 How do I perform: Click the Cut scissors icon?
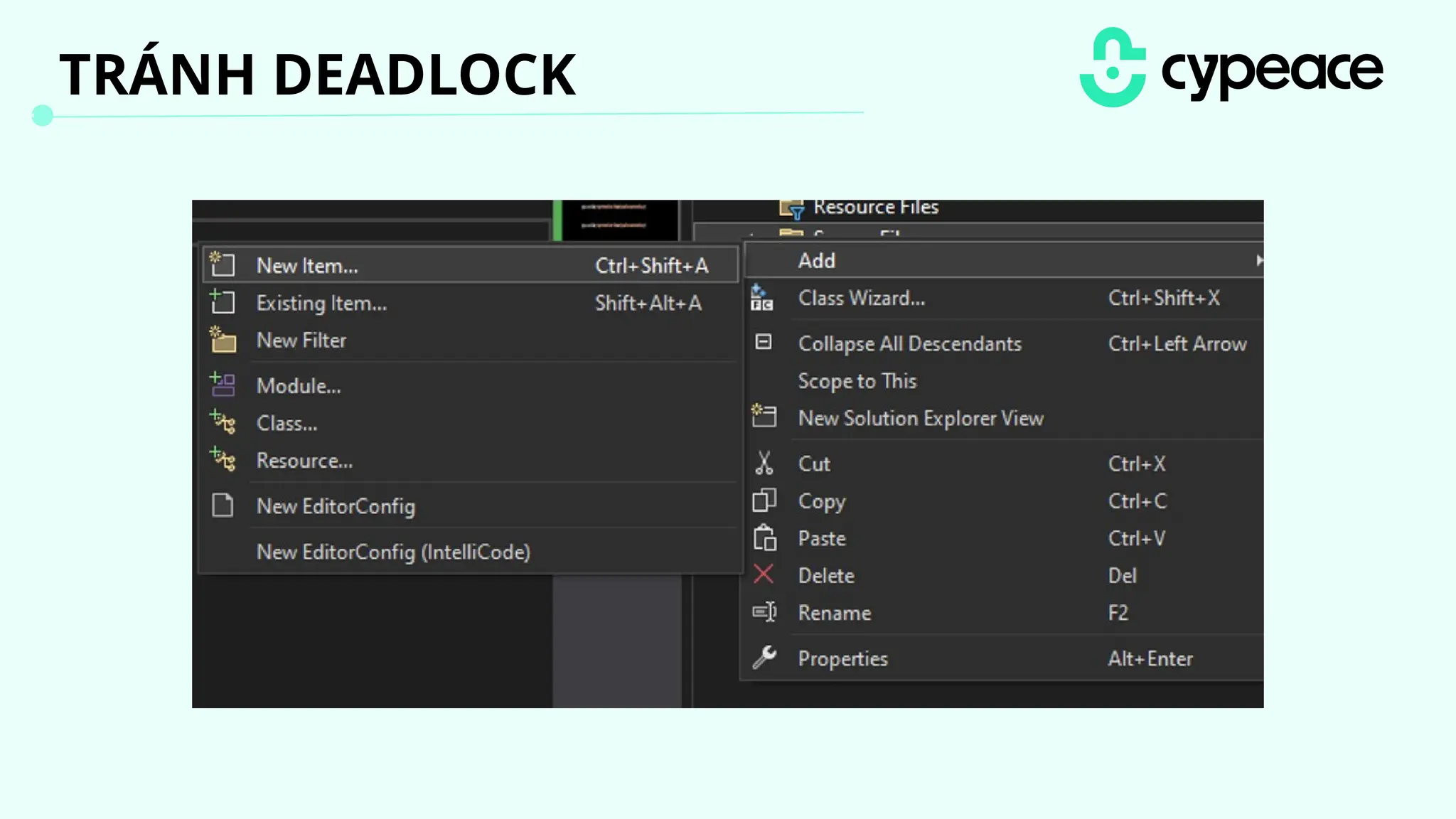764,463
